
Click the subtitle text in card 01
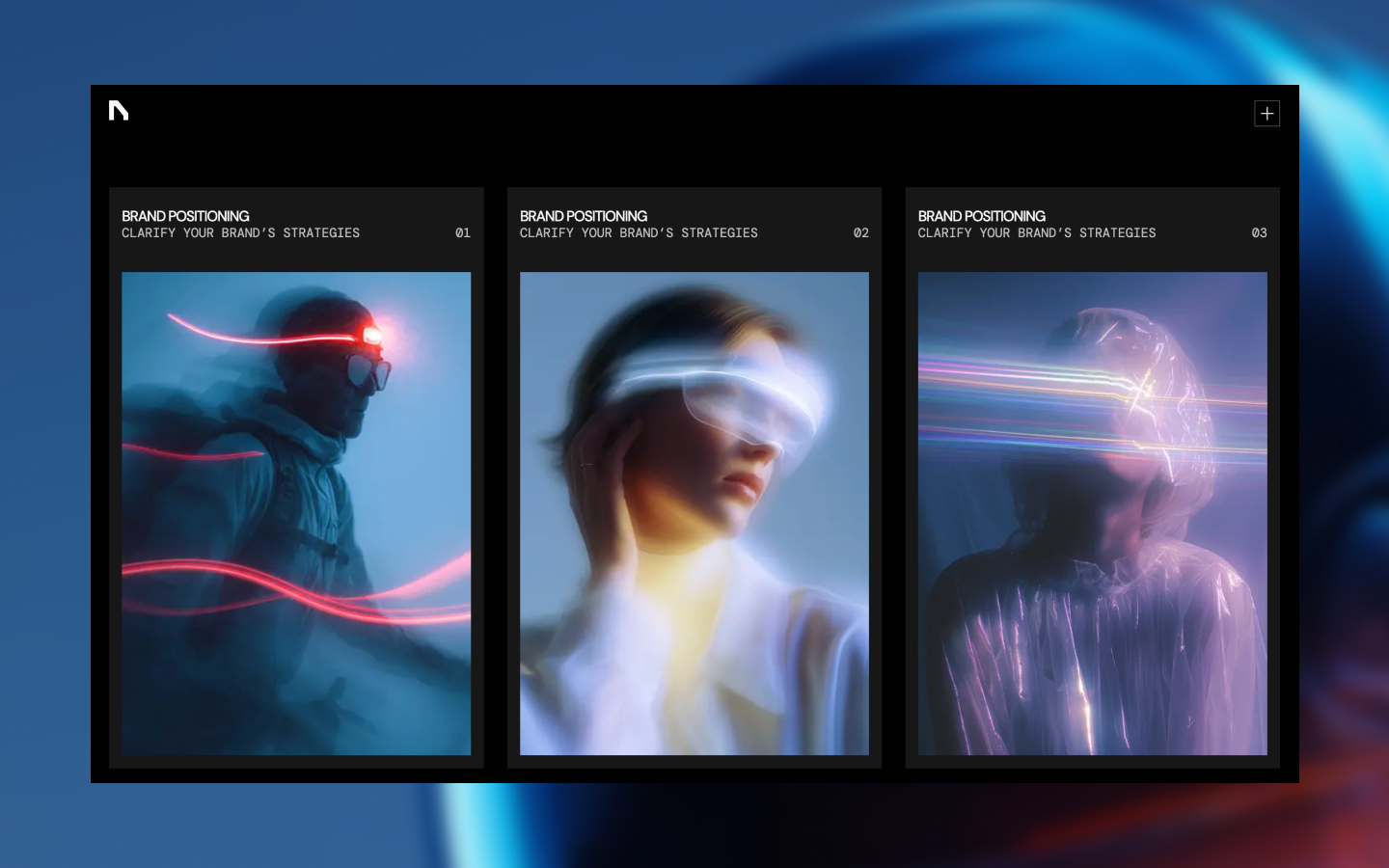(240, 233)
